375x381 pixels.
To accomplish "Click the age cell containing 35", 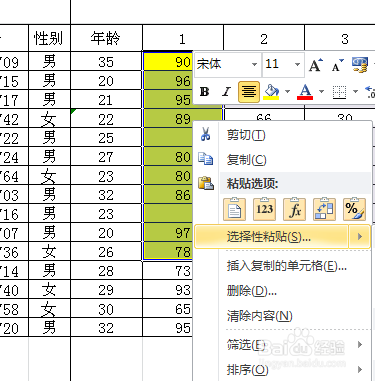I will click(x=106, y=61).
